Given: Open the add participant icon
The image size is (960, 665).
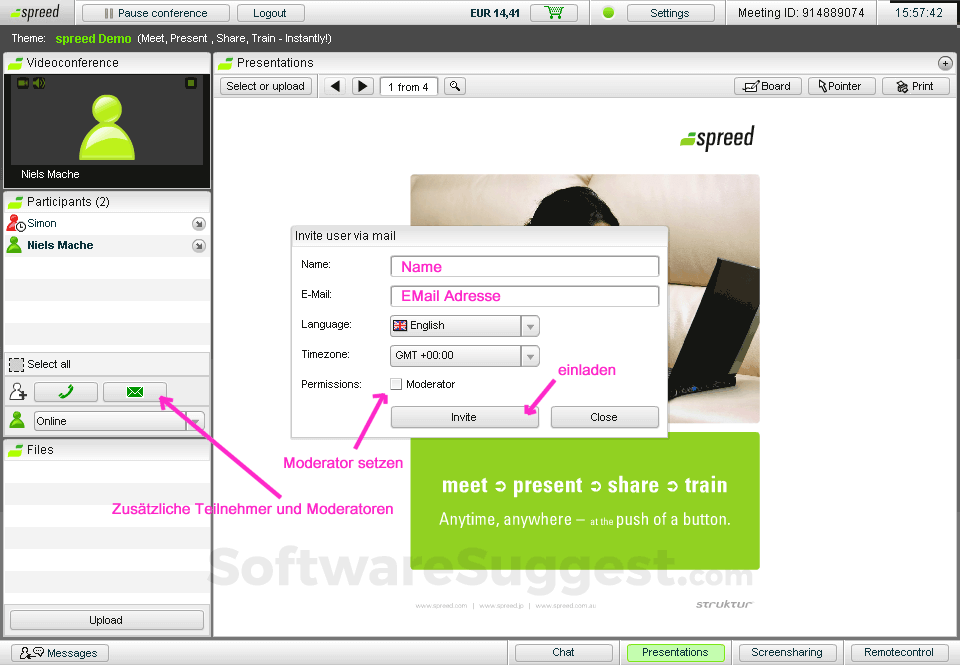Looking at the screenshot, I should [x=17, y=391].
